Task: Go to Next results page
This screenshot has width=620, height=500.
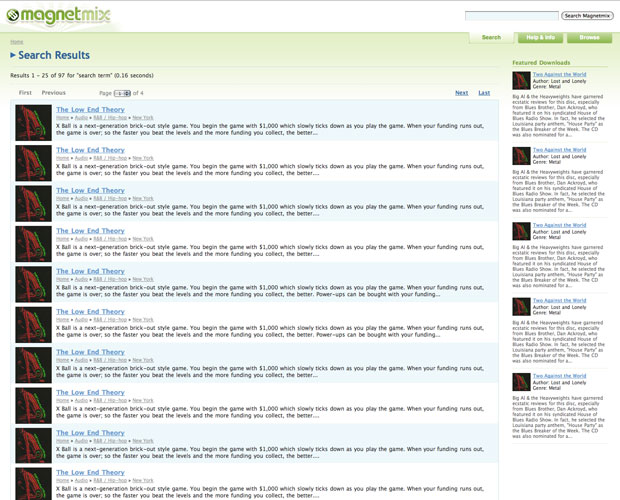Action: coord(461,93)
